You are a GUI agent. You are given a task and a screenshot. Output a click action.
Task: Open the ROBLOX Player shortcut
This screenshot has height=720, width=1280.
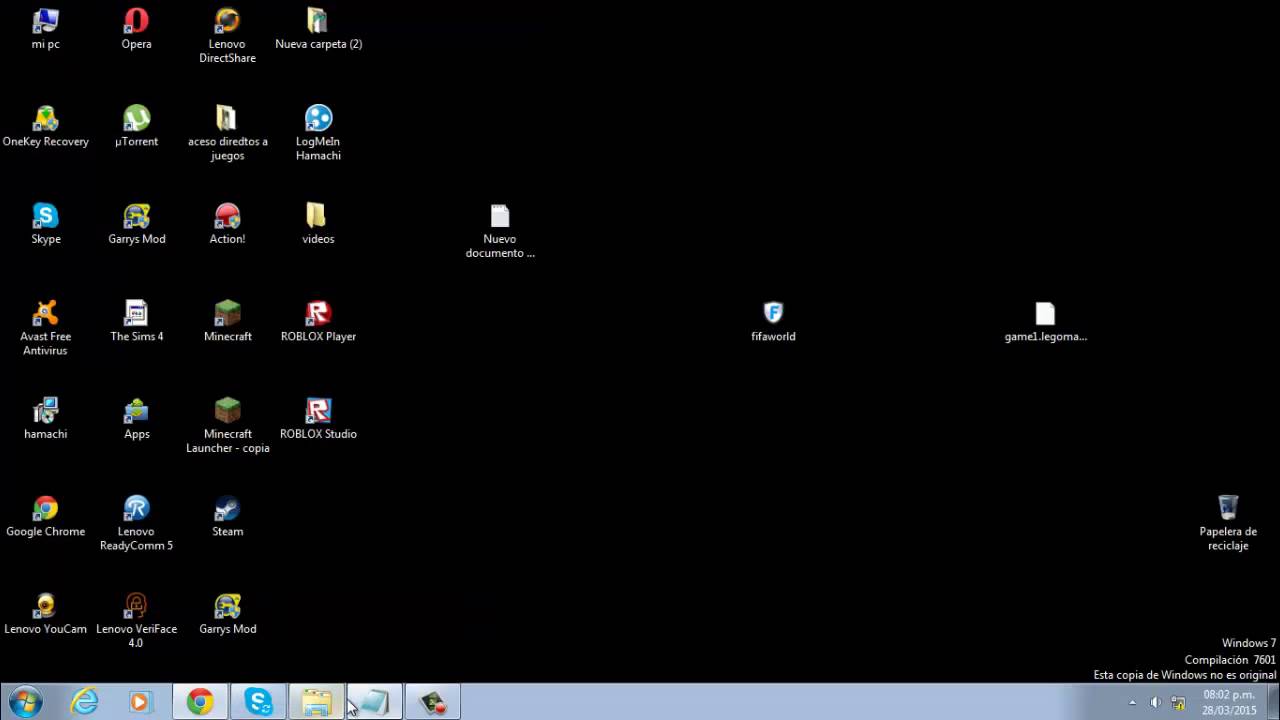[318, 322]
